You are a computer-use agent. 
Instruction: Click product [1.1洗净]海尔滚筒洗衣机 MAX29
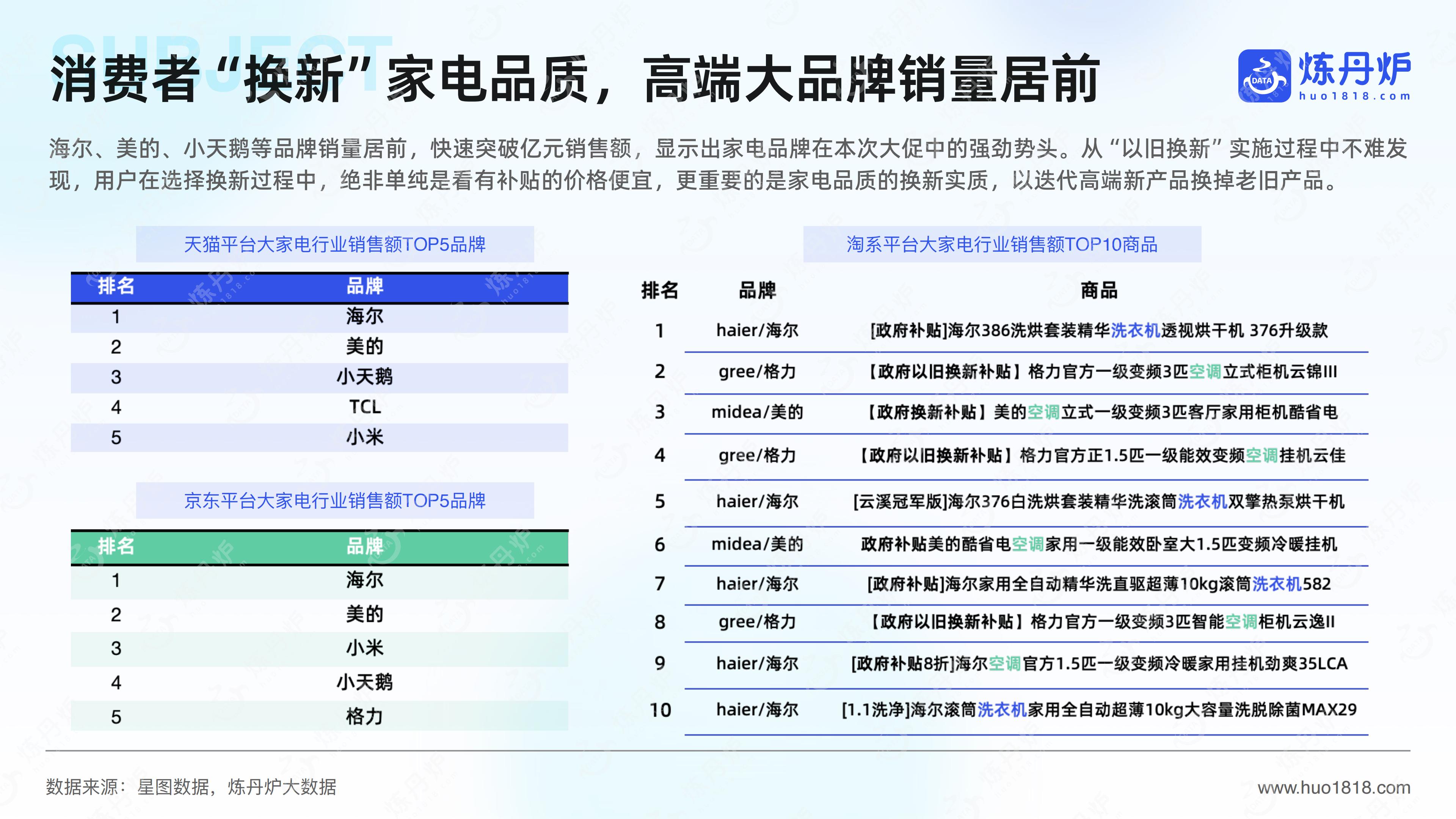[1099, 709]
